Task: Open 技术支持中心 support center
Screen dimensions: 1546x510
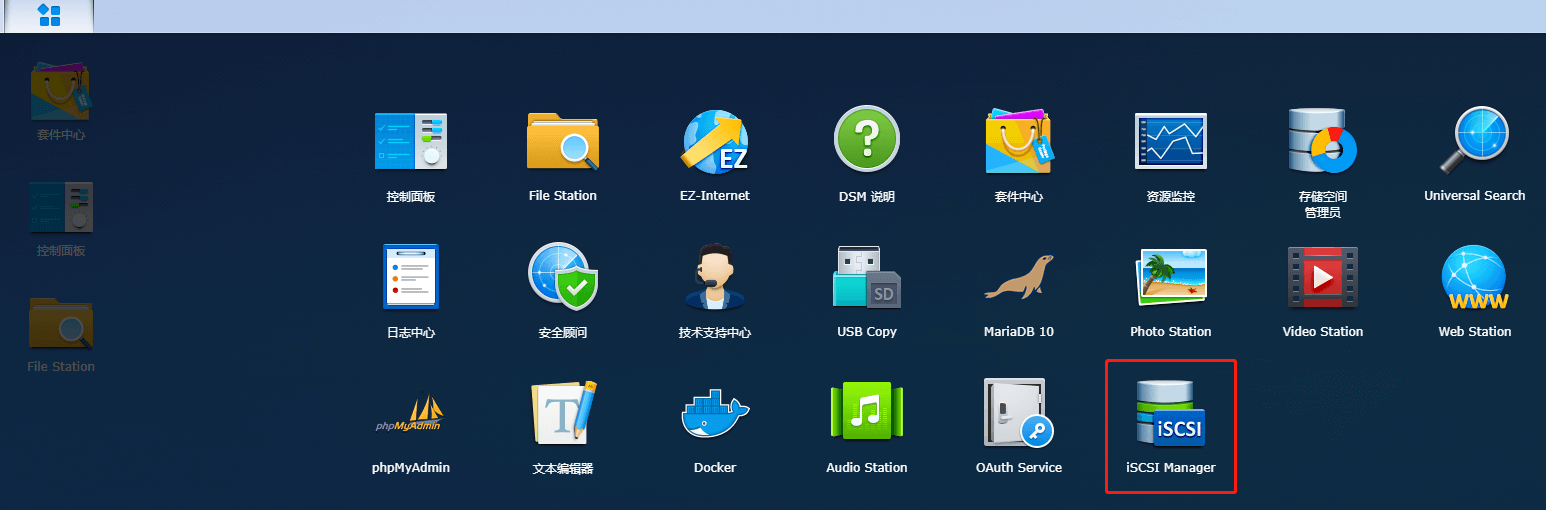Action: [714, 277]
